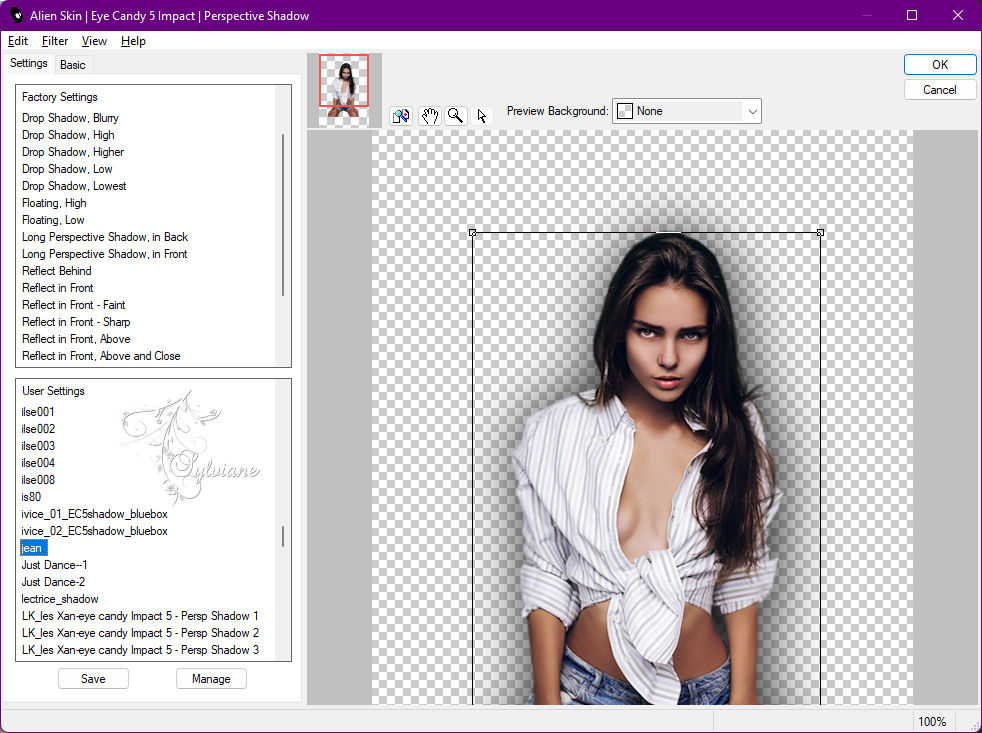
Task: Click the OK button
Action: click(939, 65)
